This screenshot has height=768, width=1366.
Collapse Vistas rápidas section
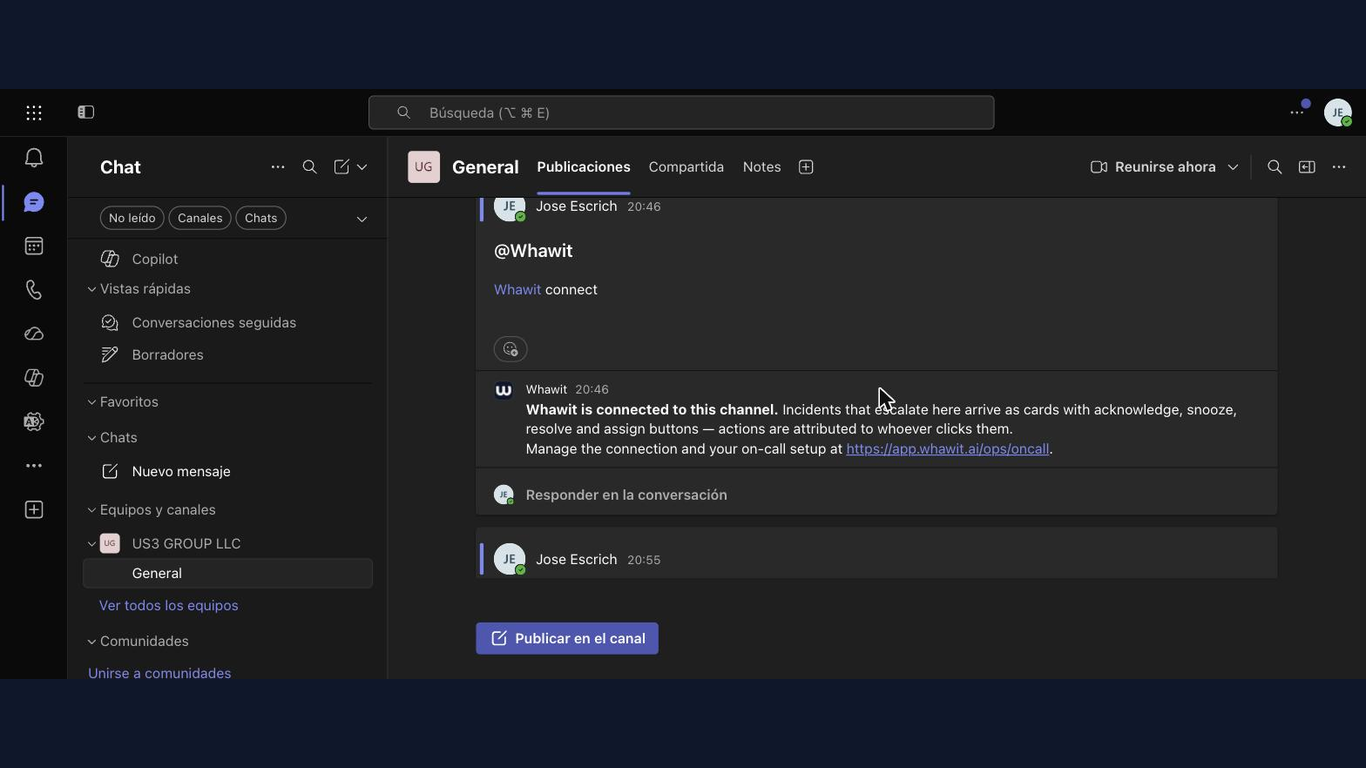point(92,289)
